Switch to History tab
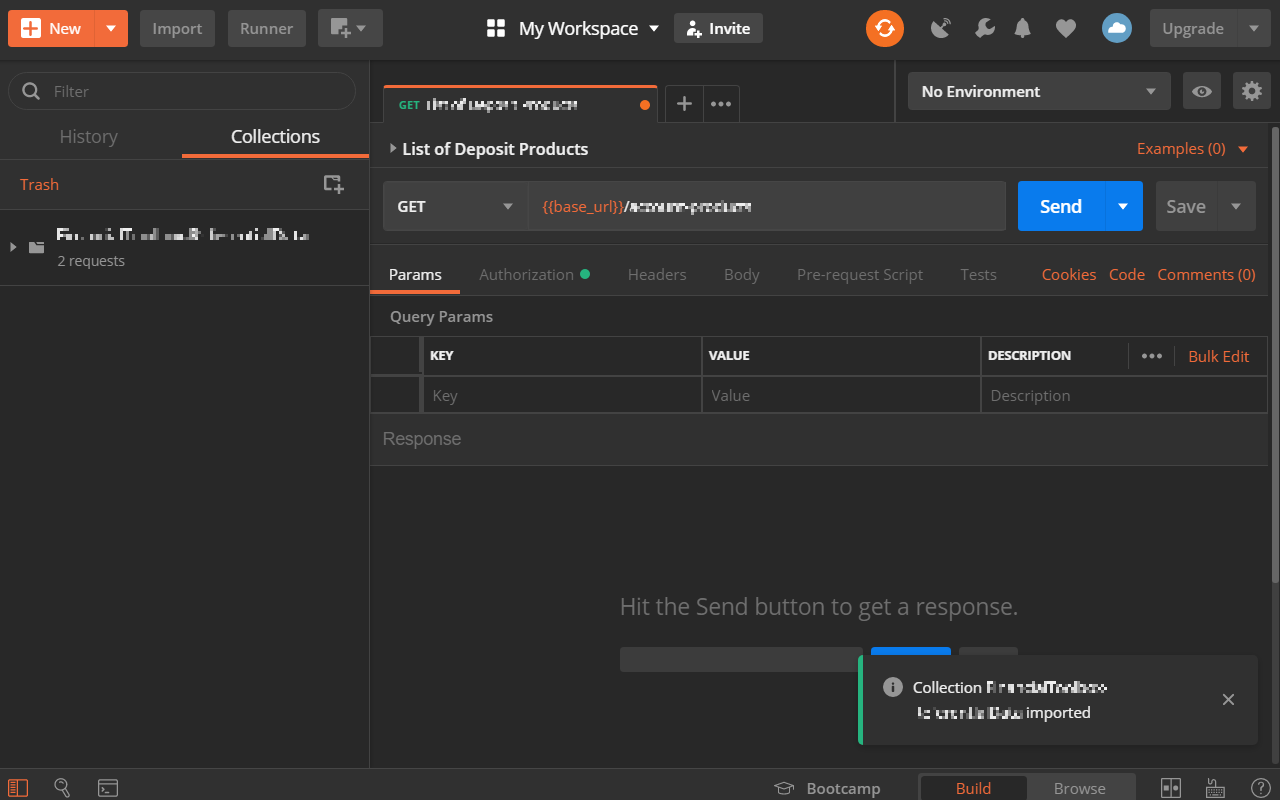Viewport: 1280px width, 800px height. coord(88,137)
